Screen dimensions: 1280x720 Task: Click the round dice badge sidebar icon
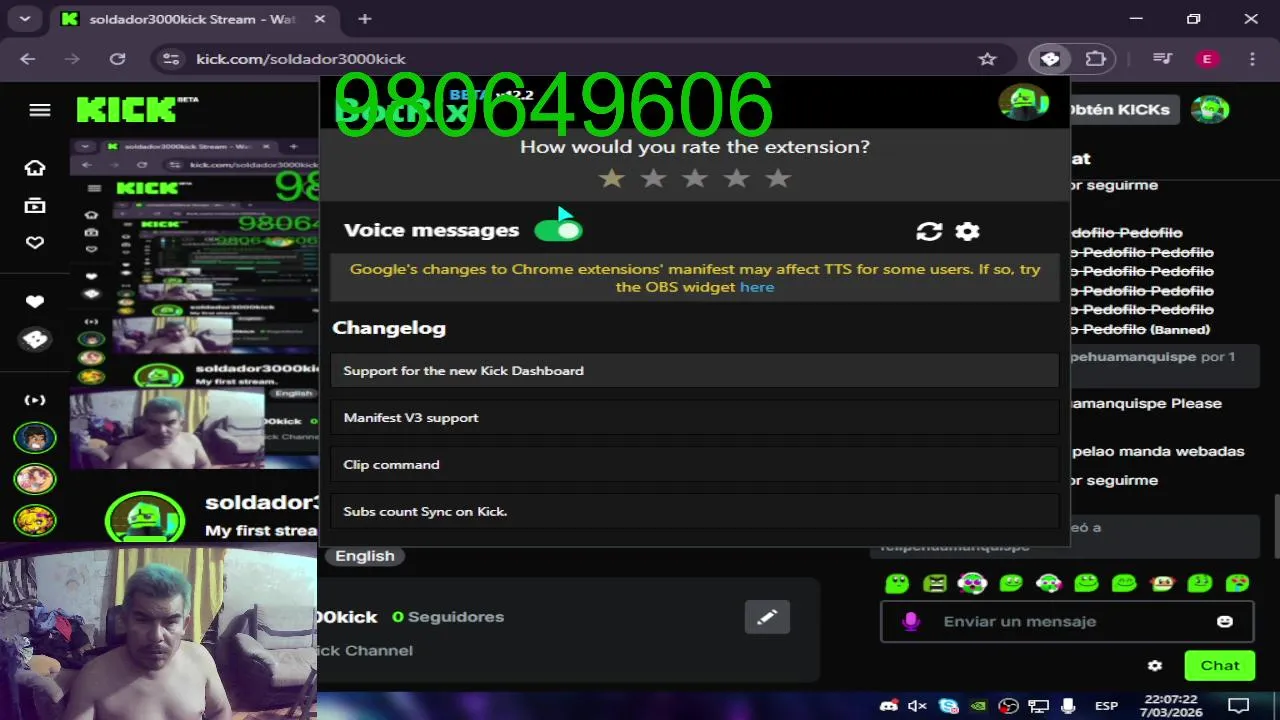point(35,340)
